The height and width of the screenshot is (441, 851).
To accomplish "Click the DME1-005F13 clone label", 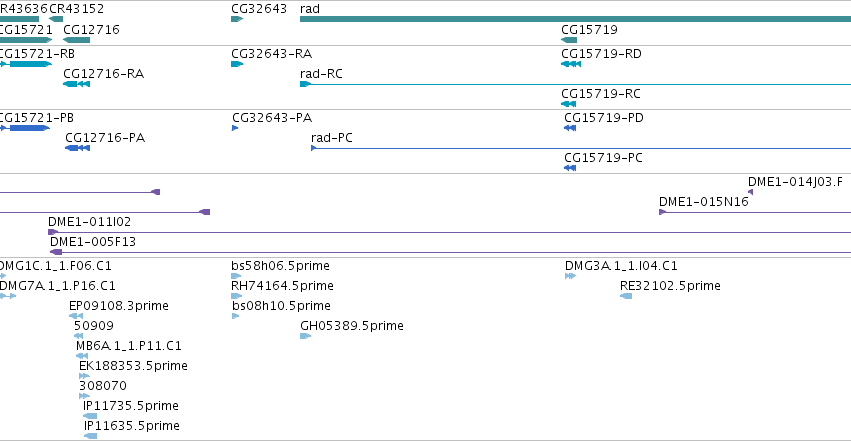I will tap(93, 242).
